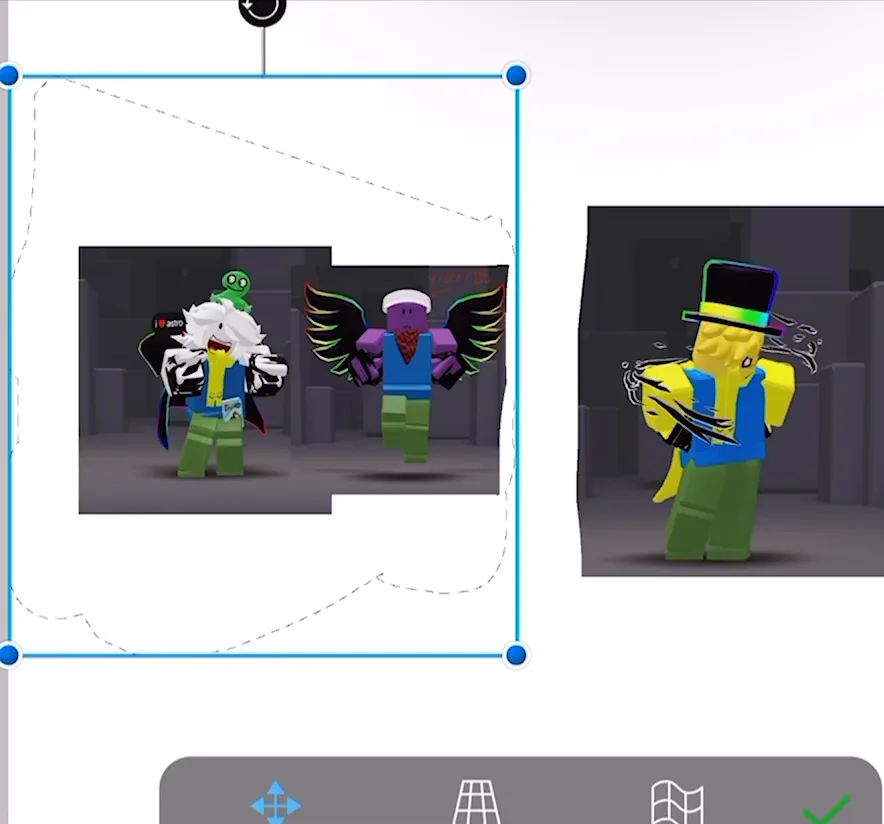The height and width of the screenshot is (824, 884).
Task: Confirm the transform with green checkmark
Action: [826, 809]
